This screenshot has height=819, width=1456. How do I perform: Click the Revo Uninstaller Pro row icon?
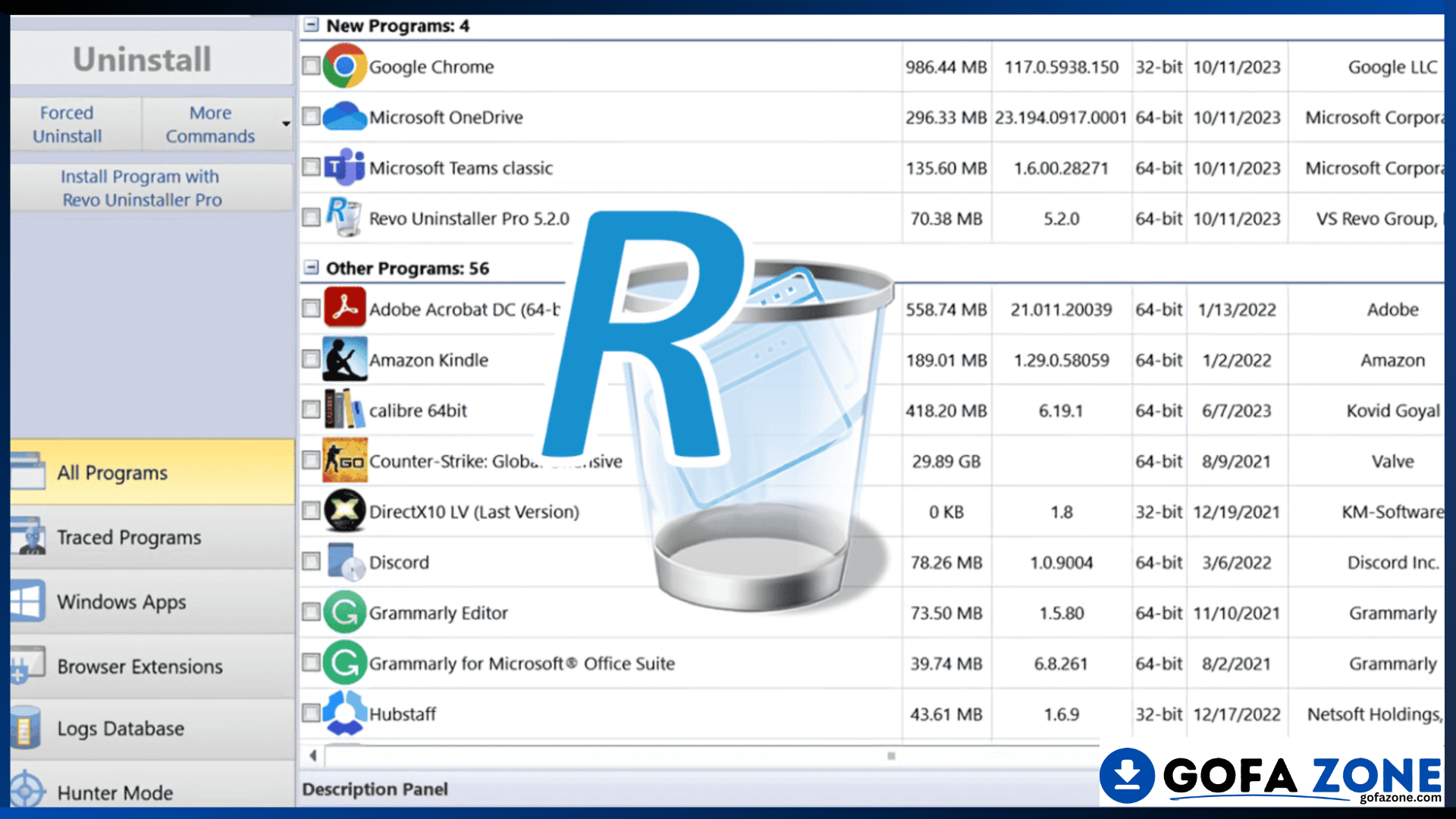(x=344, y=218)
